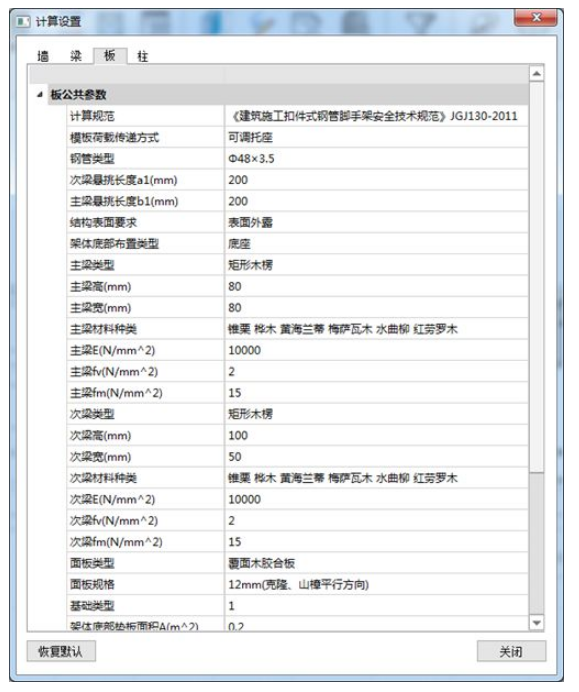The width and height of the screenshot is (579, 692).
Task: Click the 关闭 button
Action: coord(511,651)
